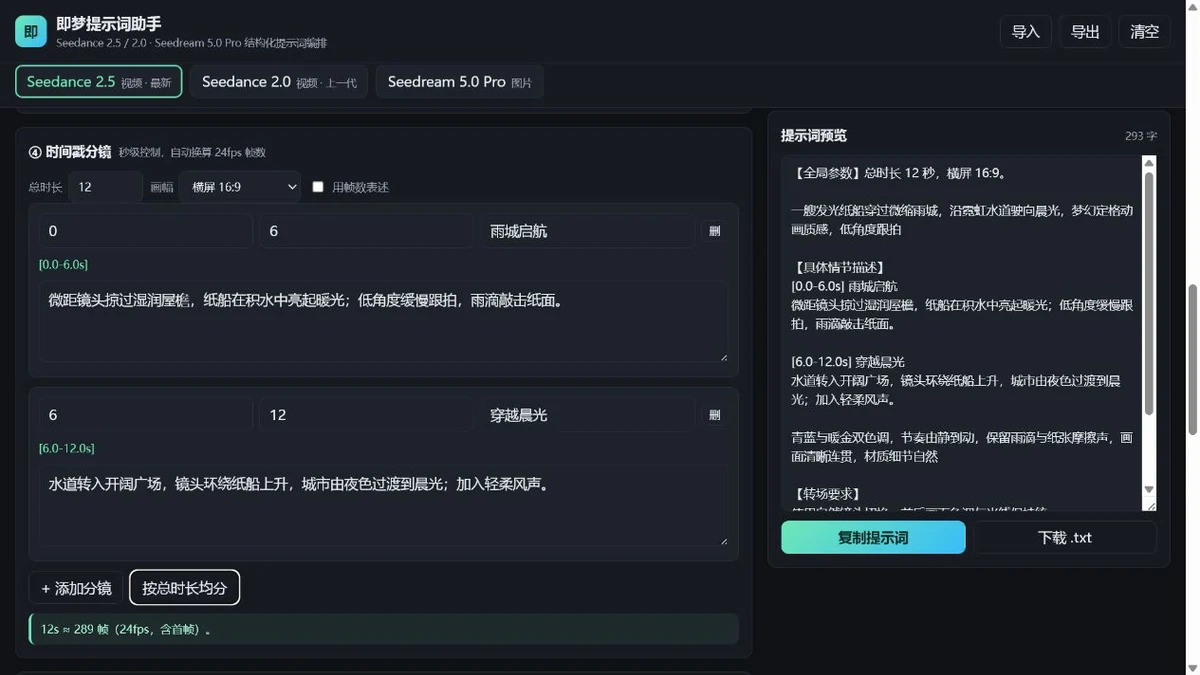Click the 293 字 character count
This screenshot has height=675, width=1200.
tap(1141, 136)
